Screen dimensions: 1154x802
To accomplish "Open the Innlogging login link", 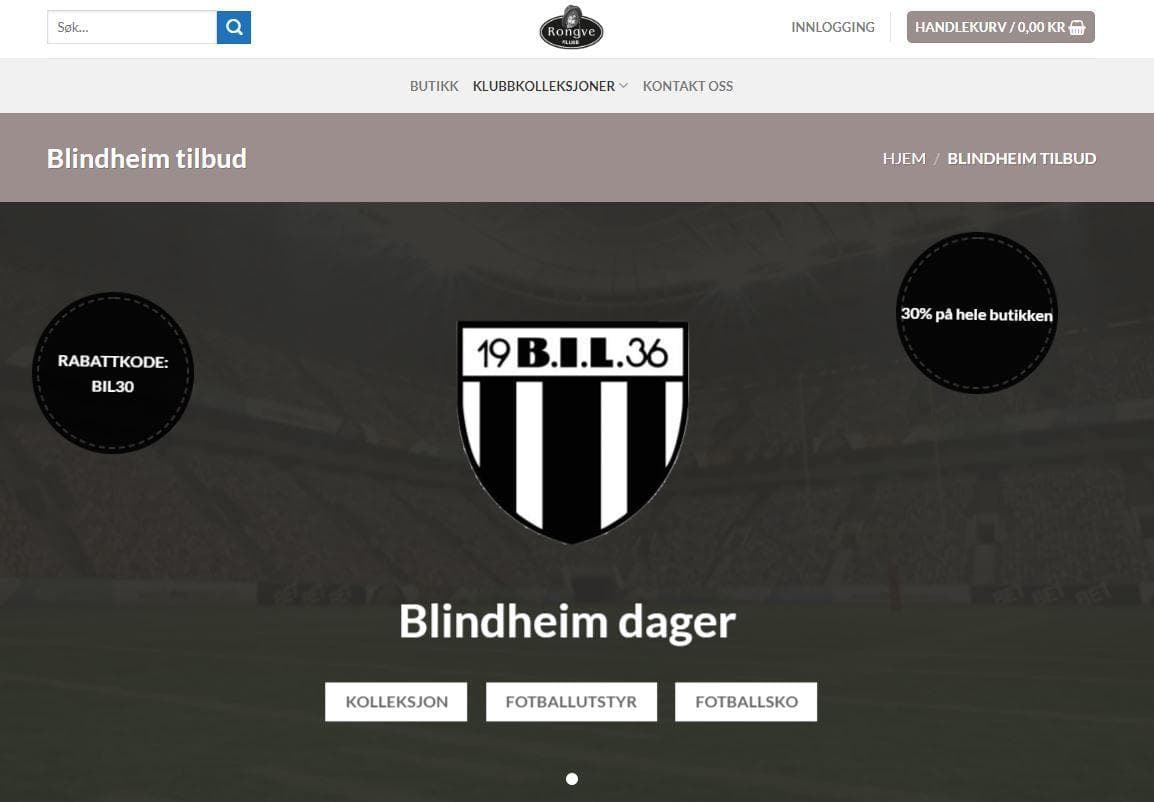I will point(833,27).
